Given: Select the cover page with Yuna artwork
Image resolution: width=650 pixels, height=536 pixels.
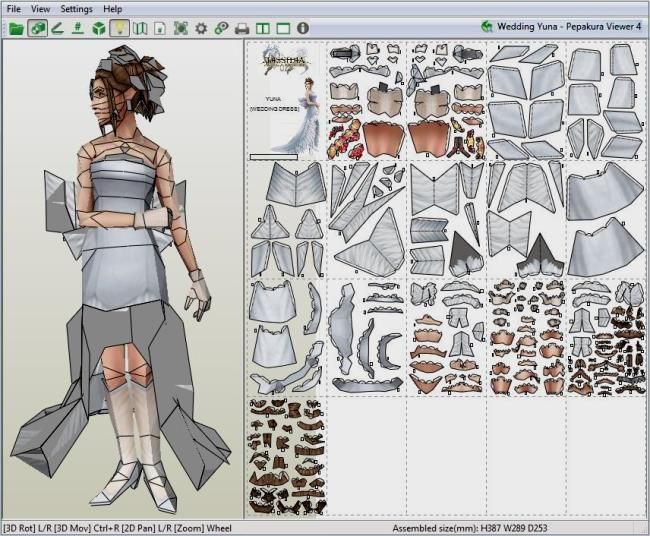Looking at the screenshot, I should (286, 99).
